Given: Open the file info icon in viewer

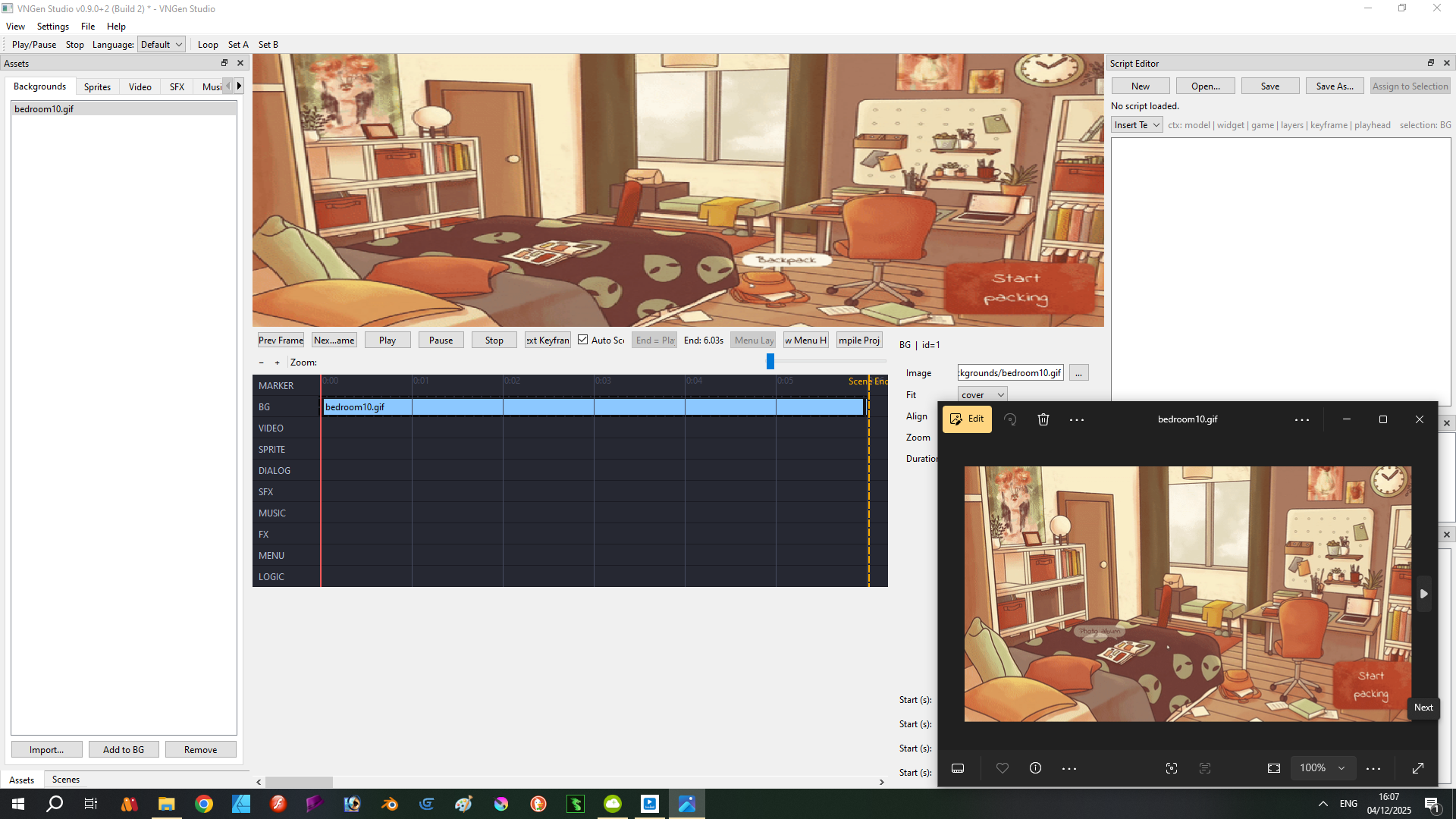Looking at the screenshot, I should [1035, 768].
